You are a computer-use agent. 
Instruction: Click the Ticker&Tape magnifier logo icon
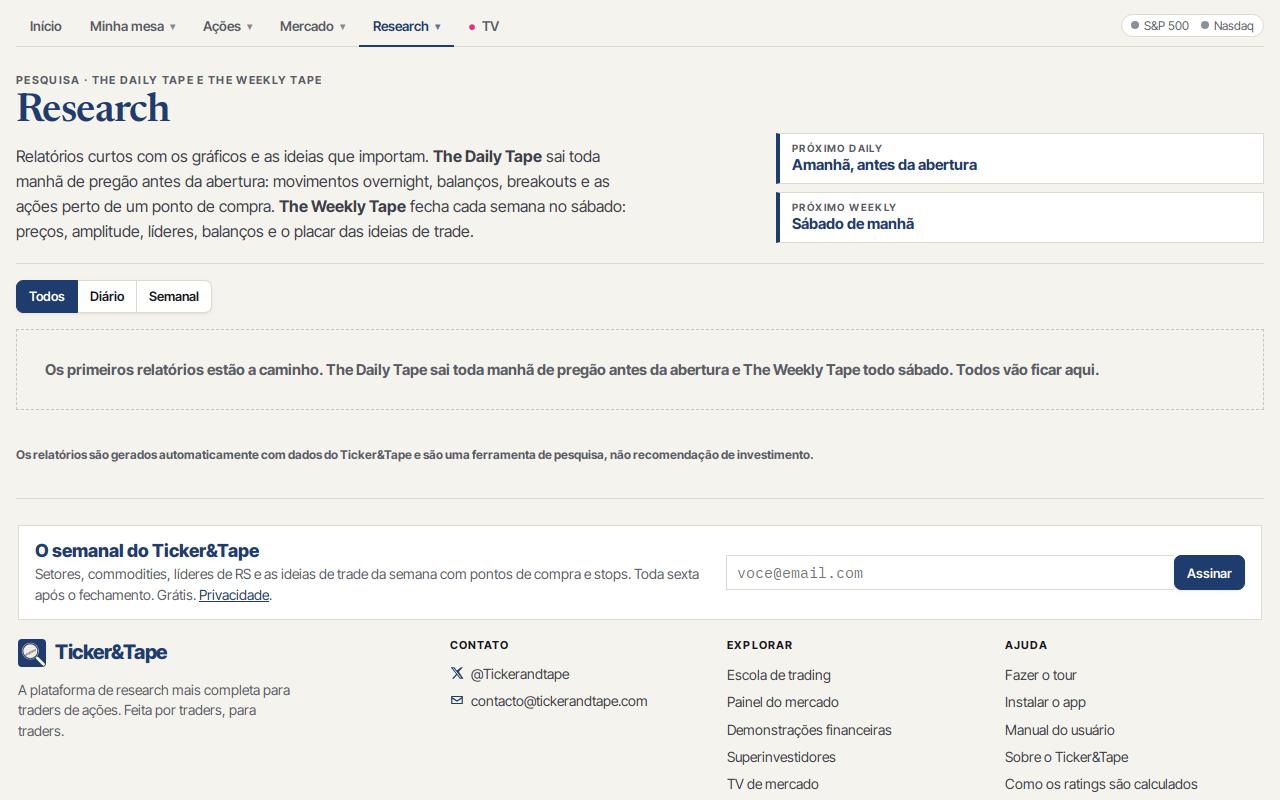(32, 653)
